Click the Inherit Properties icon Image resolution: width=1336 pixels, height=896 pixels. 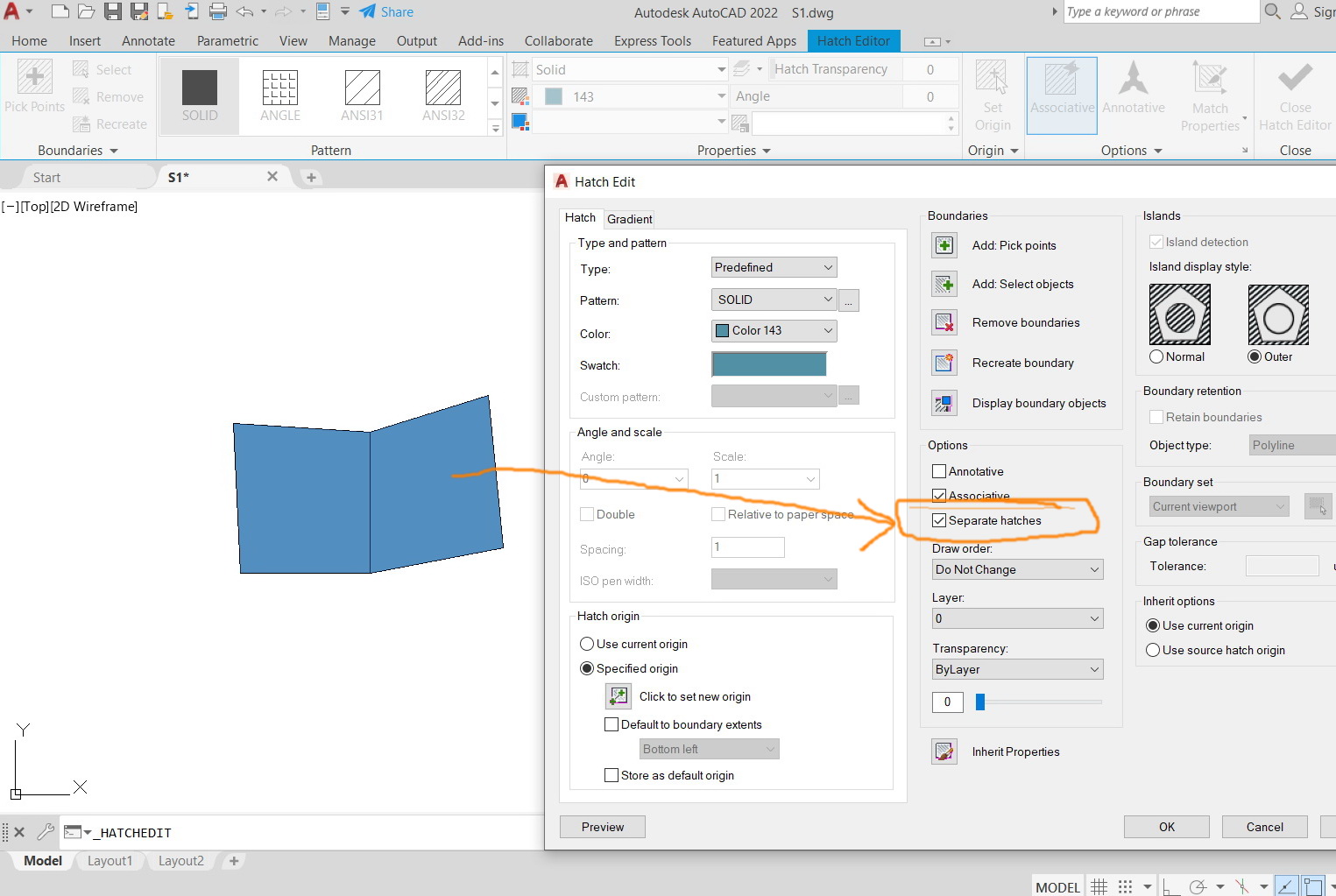pyautogui.click(x=944, y=751)
